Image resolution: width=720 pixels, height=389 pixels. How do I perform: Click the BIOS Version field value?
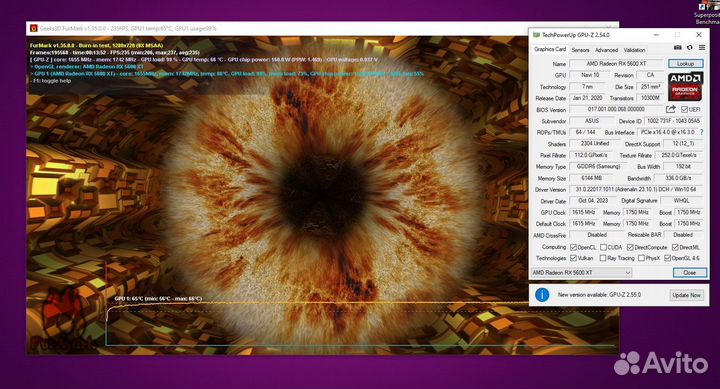click(616, 109)
